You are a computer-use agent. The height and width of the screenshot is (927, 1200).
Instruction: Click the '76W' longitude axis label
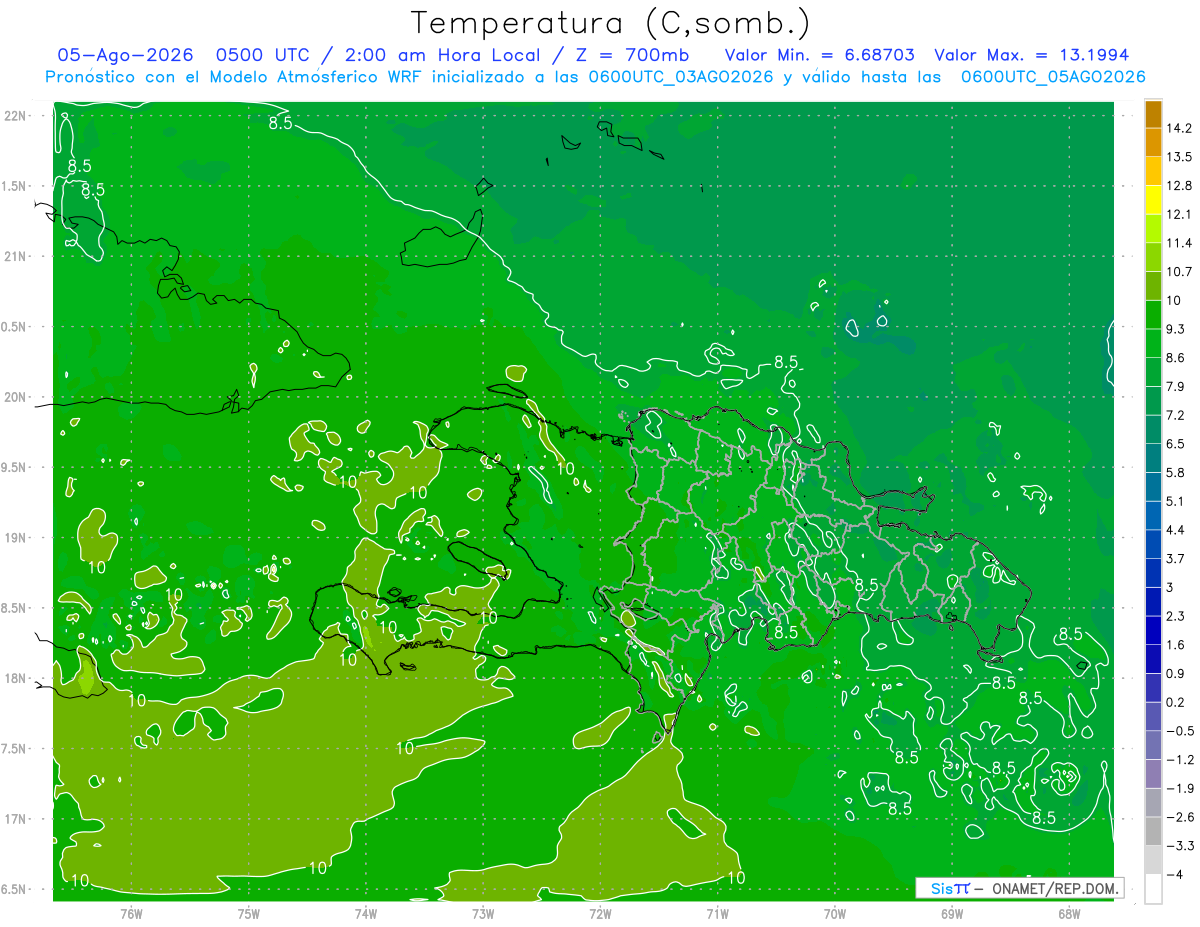[x=131, y=913]
